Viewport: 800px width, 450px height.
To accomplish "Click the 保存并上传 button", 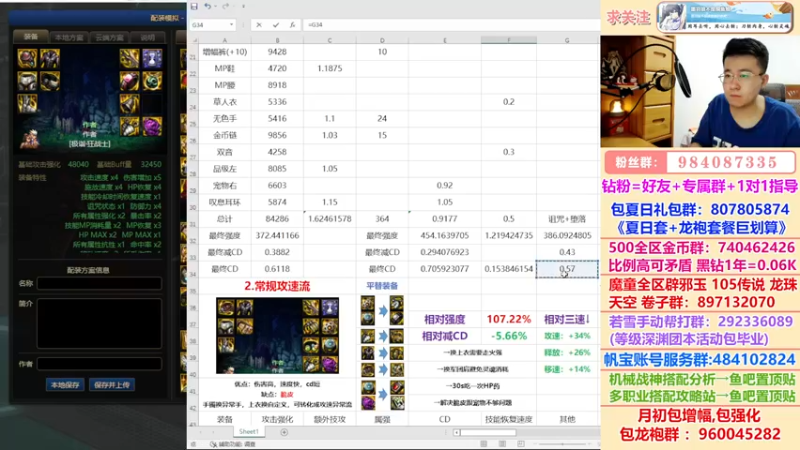I will click(x=112, y=385).
